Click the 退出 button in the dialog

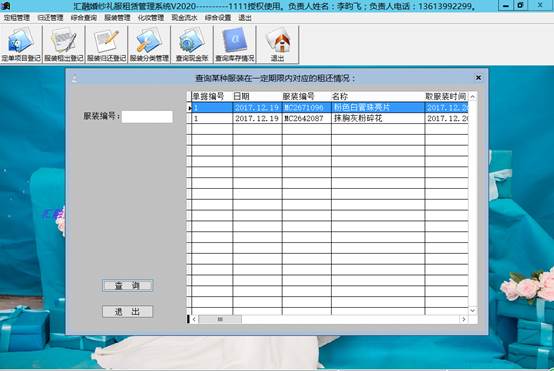128,312
